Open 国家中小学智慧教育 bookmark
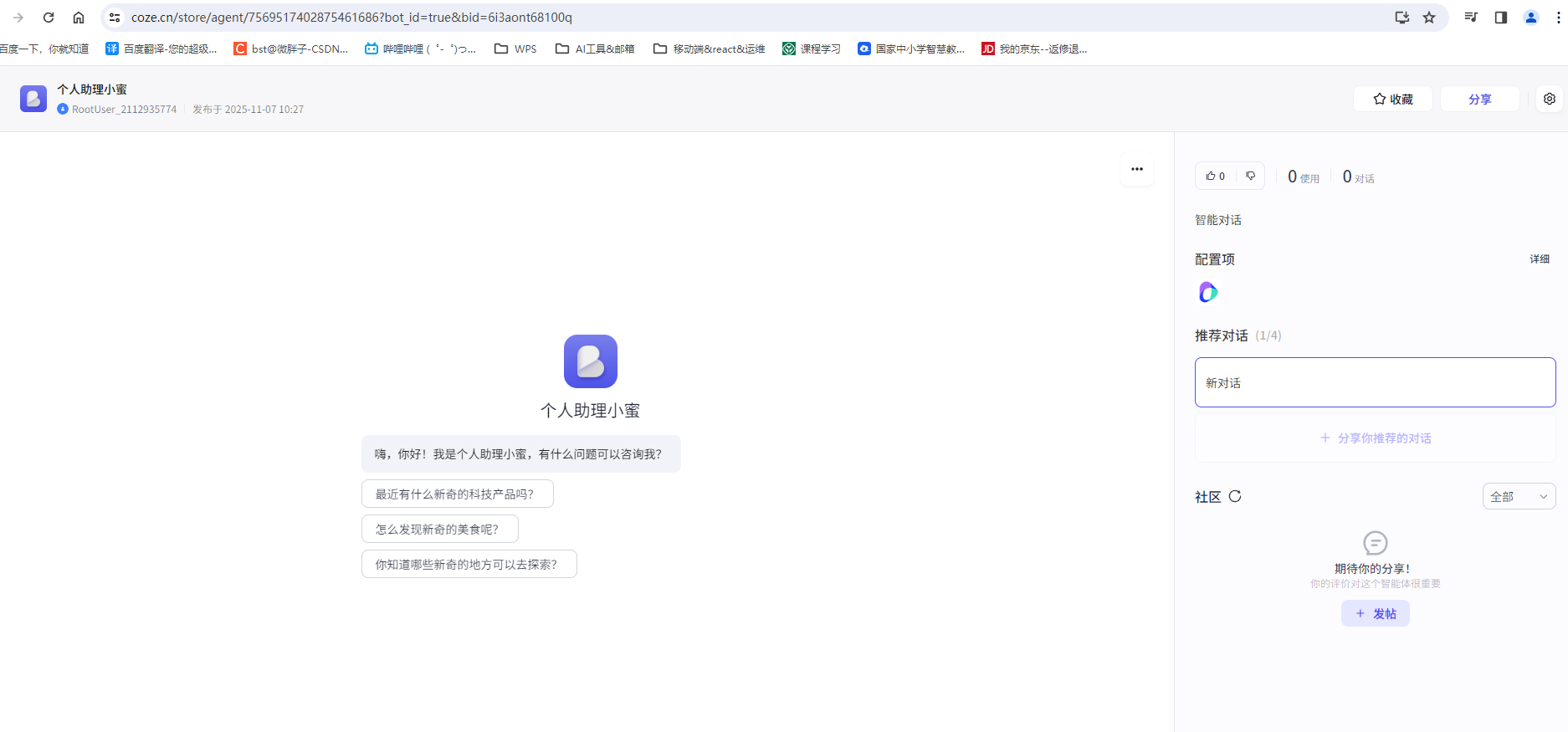This screenshot has height=732, width=1568. coord(911,49)
